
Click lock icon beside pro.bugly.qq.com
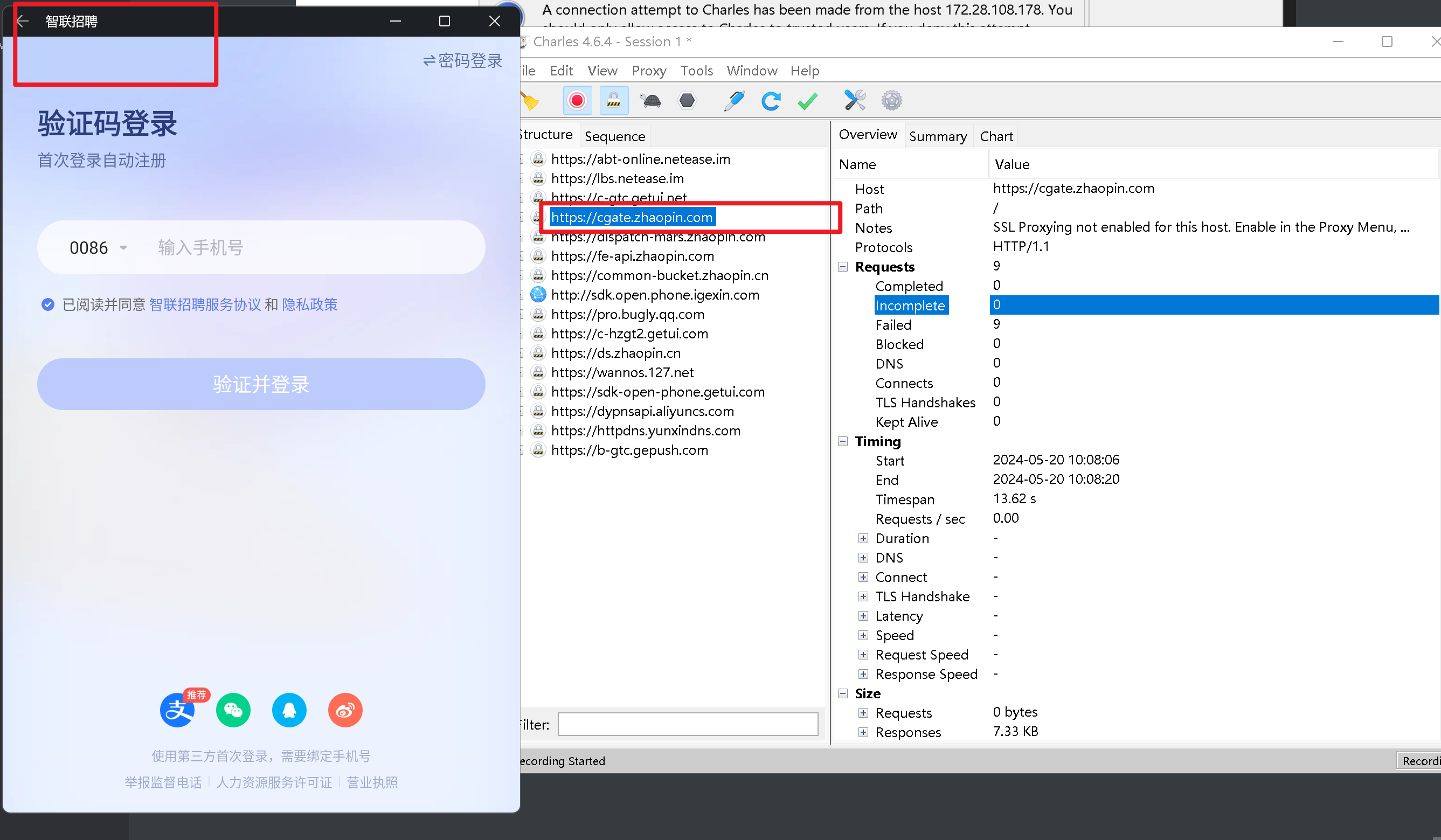tap(538, 314)
